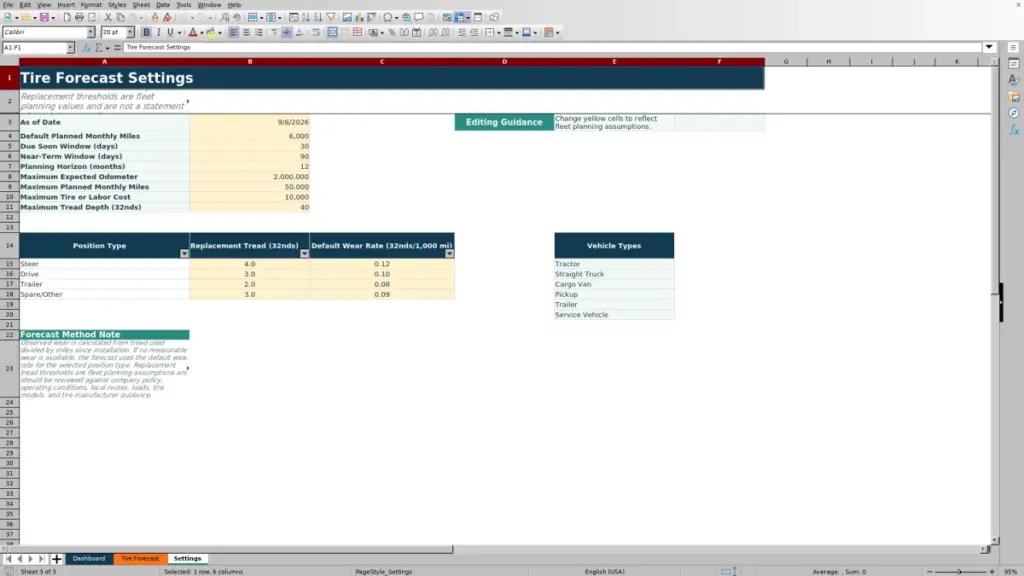
Task: Click the Insert Comment icon
Action: pyautogui.click(x=419, y=17)
